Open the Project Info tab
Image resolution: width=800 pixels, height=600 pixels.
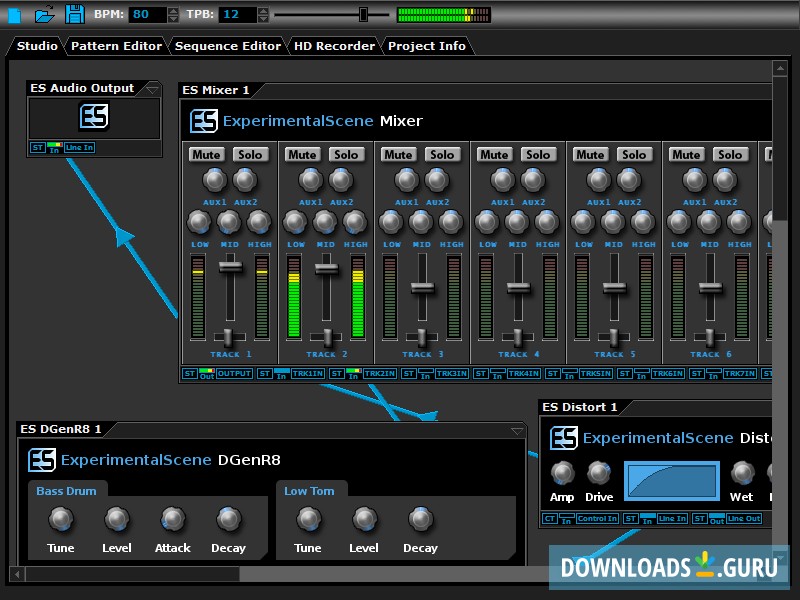[428, 45]
